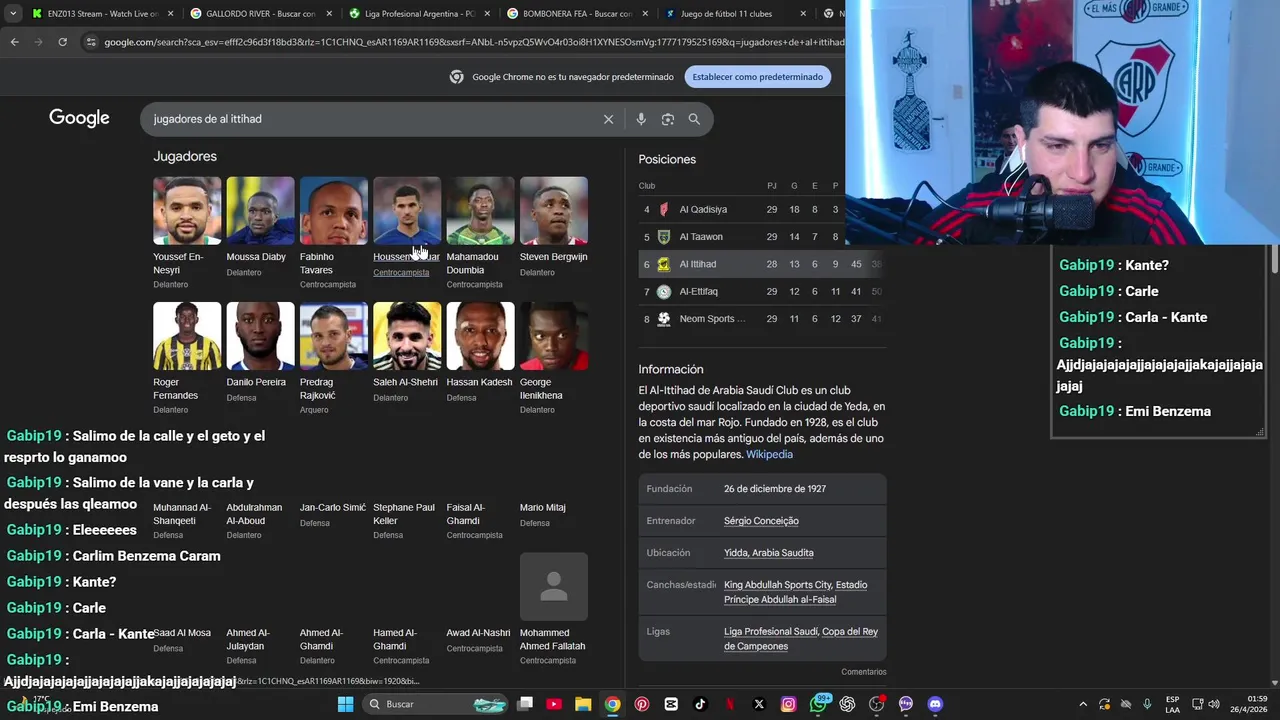Select George Ilenikhena player photo

pyautogui.click(x=554, y=336)
